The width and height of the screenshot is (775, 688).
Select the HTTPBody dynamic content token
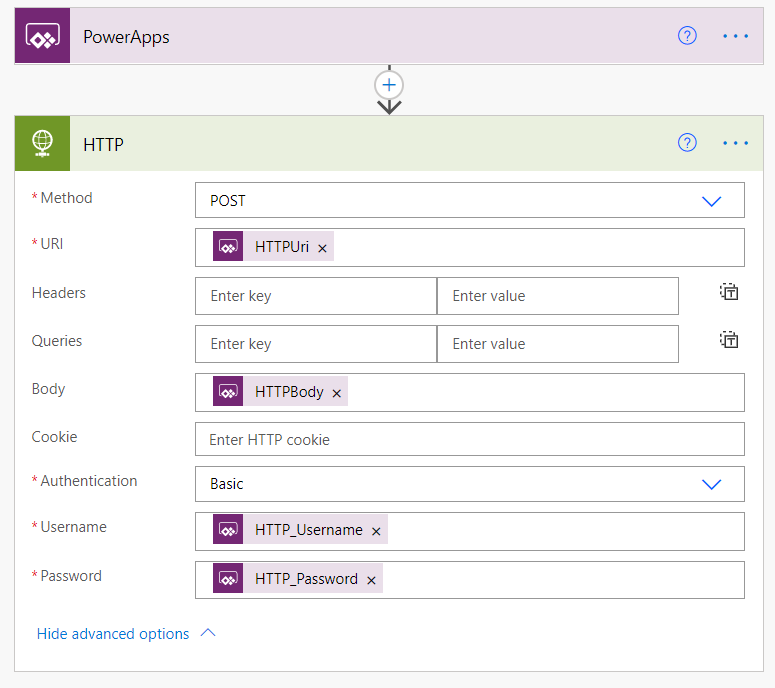click(x=289, y=392)
